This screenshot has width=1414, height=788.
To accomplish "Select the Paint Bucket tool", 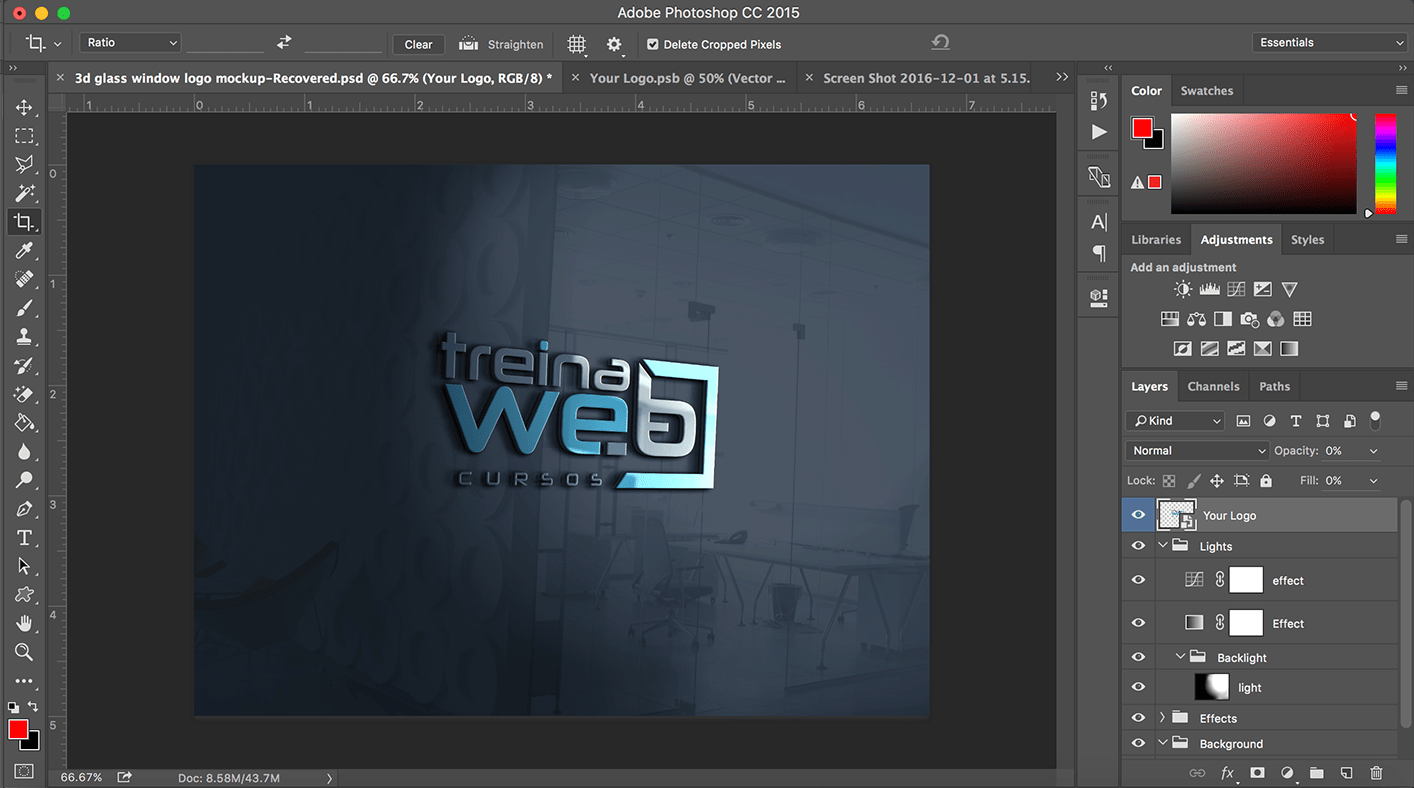I will 24,423.
